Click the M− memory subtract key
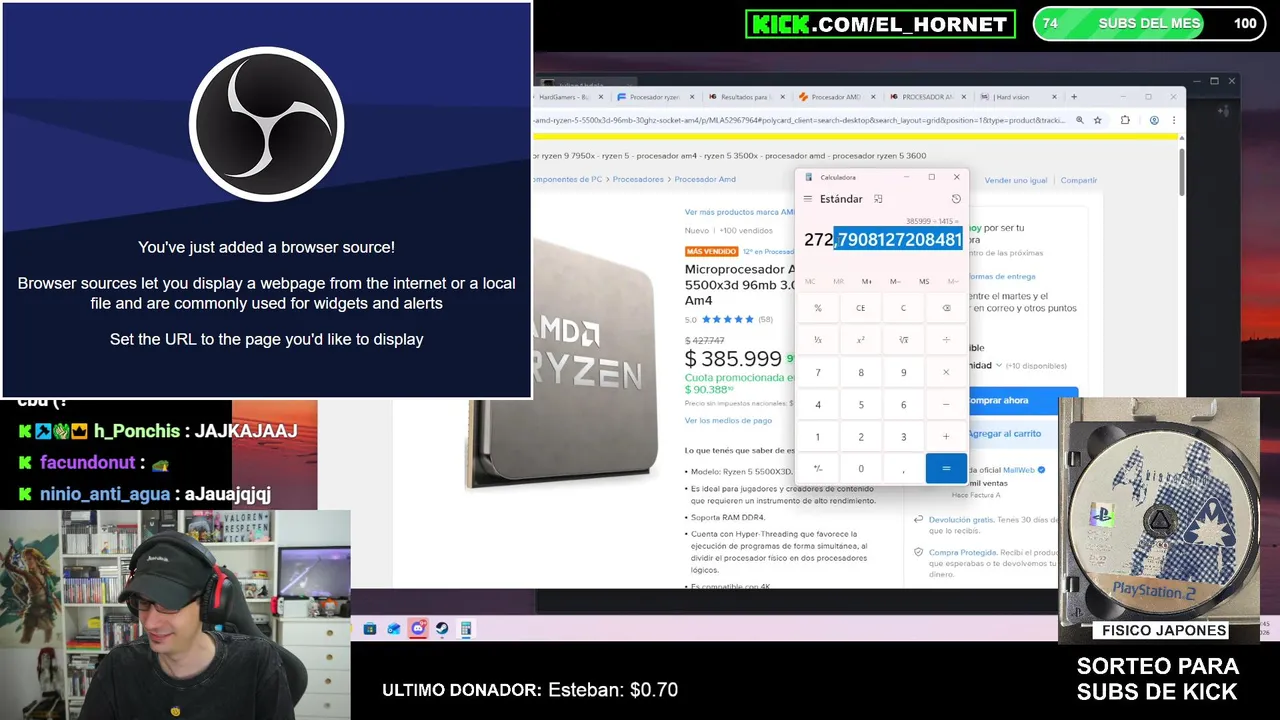Image resolution: width=1280 pixels, height=720 pixels. 895,281
